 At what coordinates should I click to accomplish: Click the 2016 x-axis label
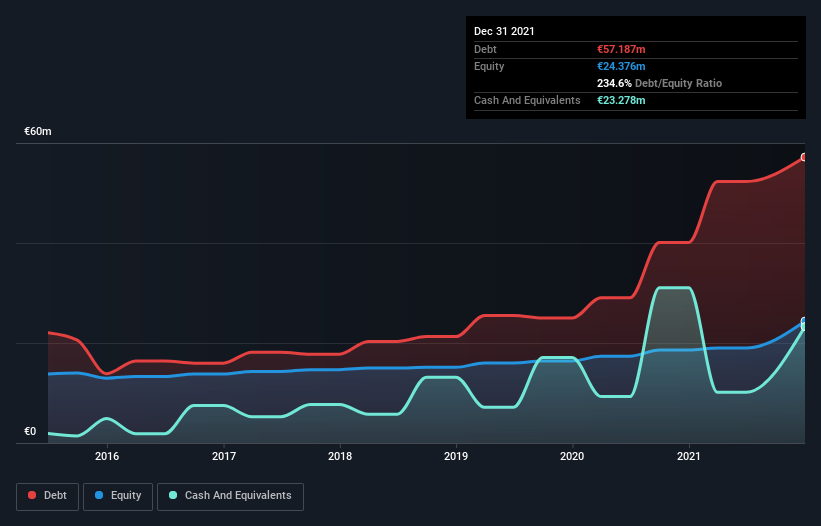pos(107,456)
